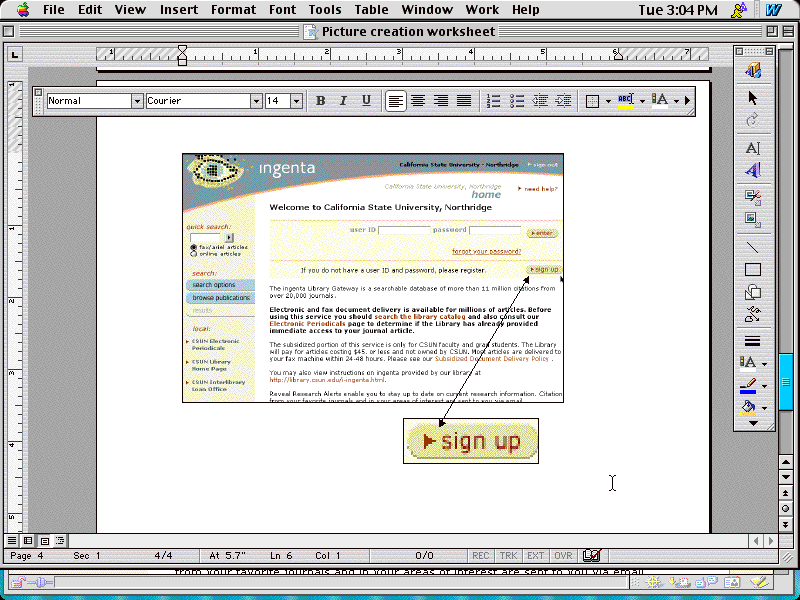Click the spelling and grammar status icon
Screen dimensions: 800x600
coord(592,555)
